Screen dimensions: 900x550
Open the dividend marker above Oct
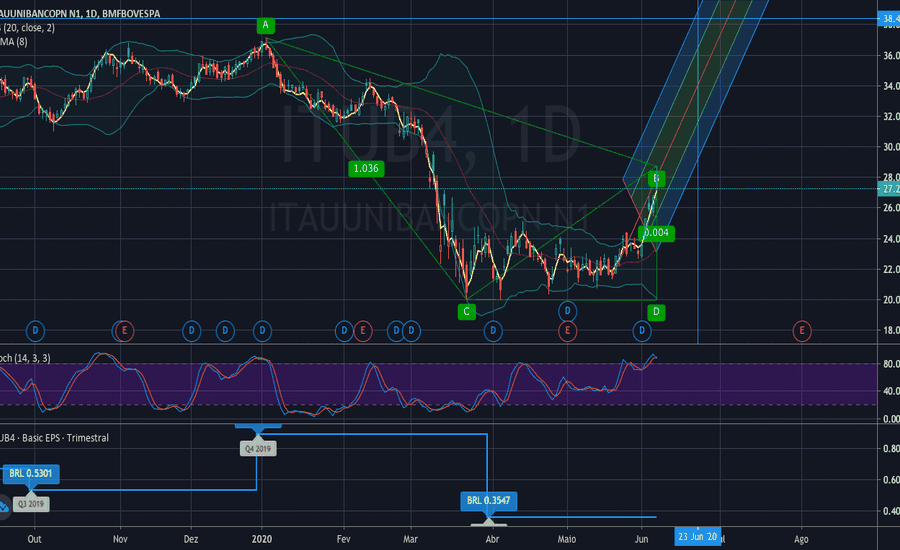35,331
